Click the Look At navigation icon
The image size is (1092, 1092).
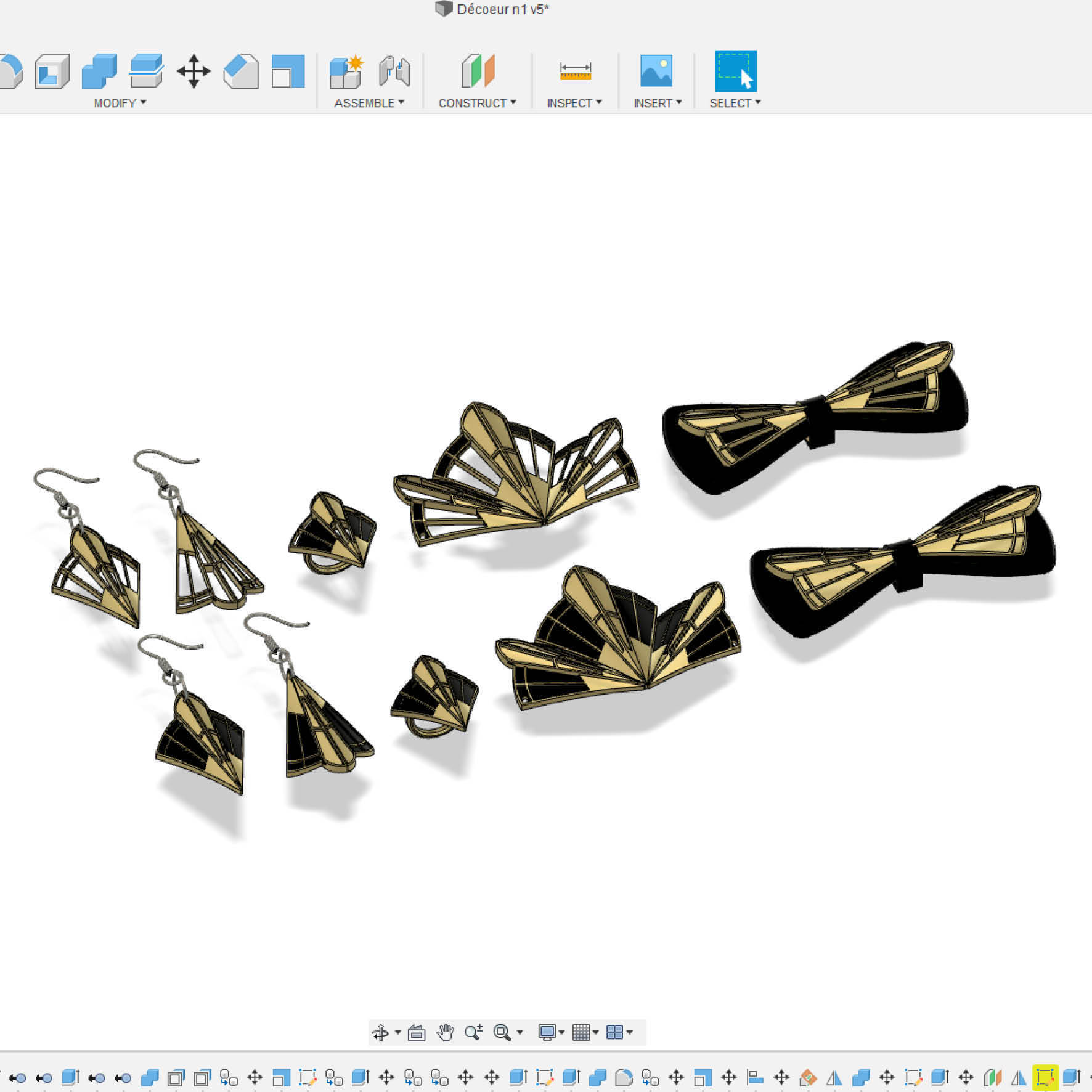(x=417, y=1032)
